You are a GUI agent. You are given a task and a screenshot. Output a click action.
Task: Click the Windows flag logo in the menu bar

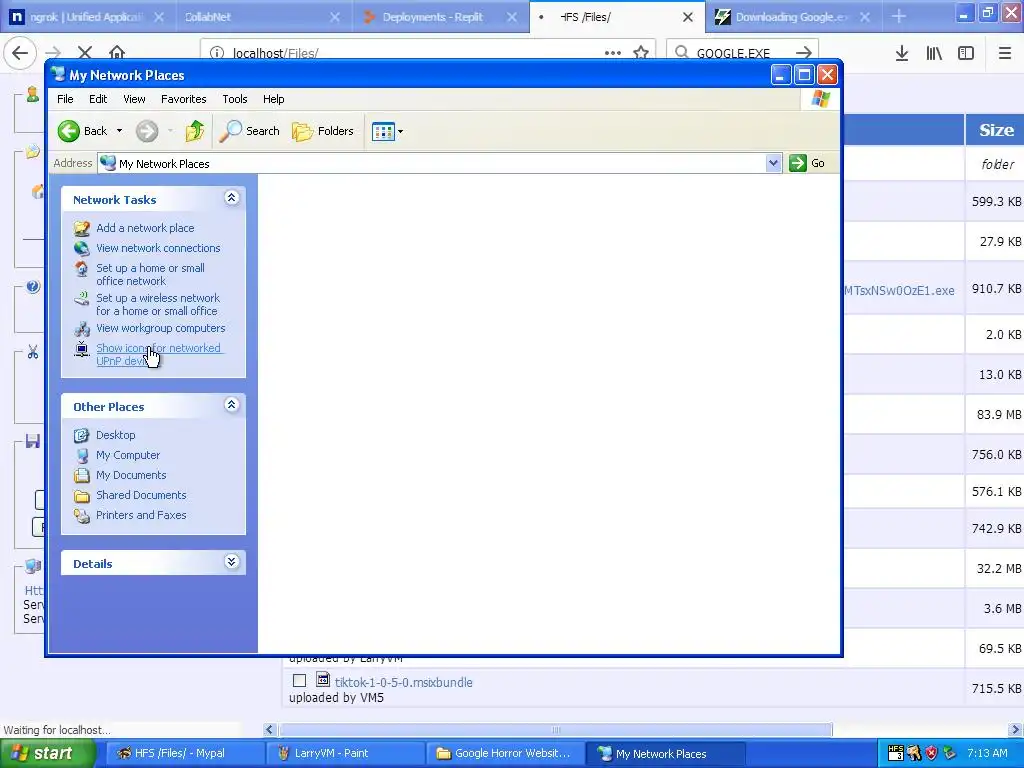[820, 99]
